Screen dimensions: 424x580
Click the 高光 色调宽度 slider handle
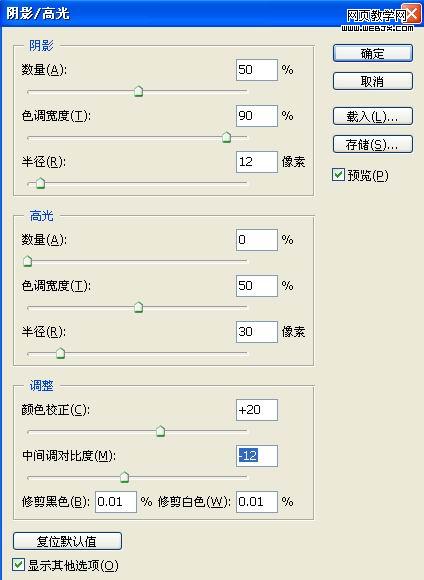(138, 307)
